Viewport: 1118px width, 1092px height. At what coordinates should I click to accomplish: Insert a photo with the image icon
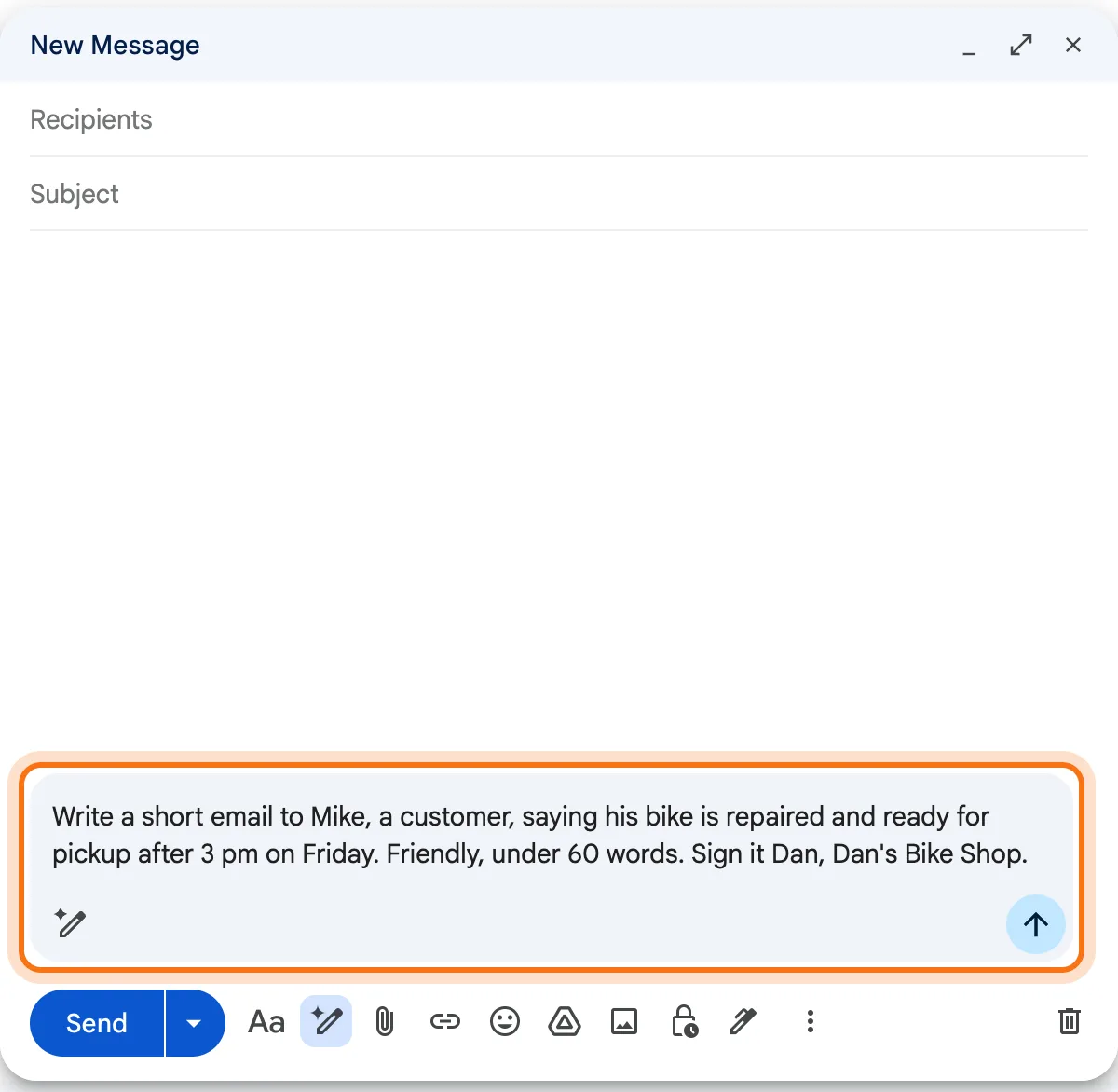point(624,1022)
